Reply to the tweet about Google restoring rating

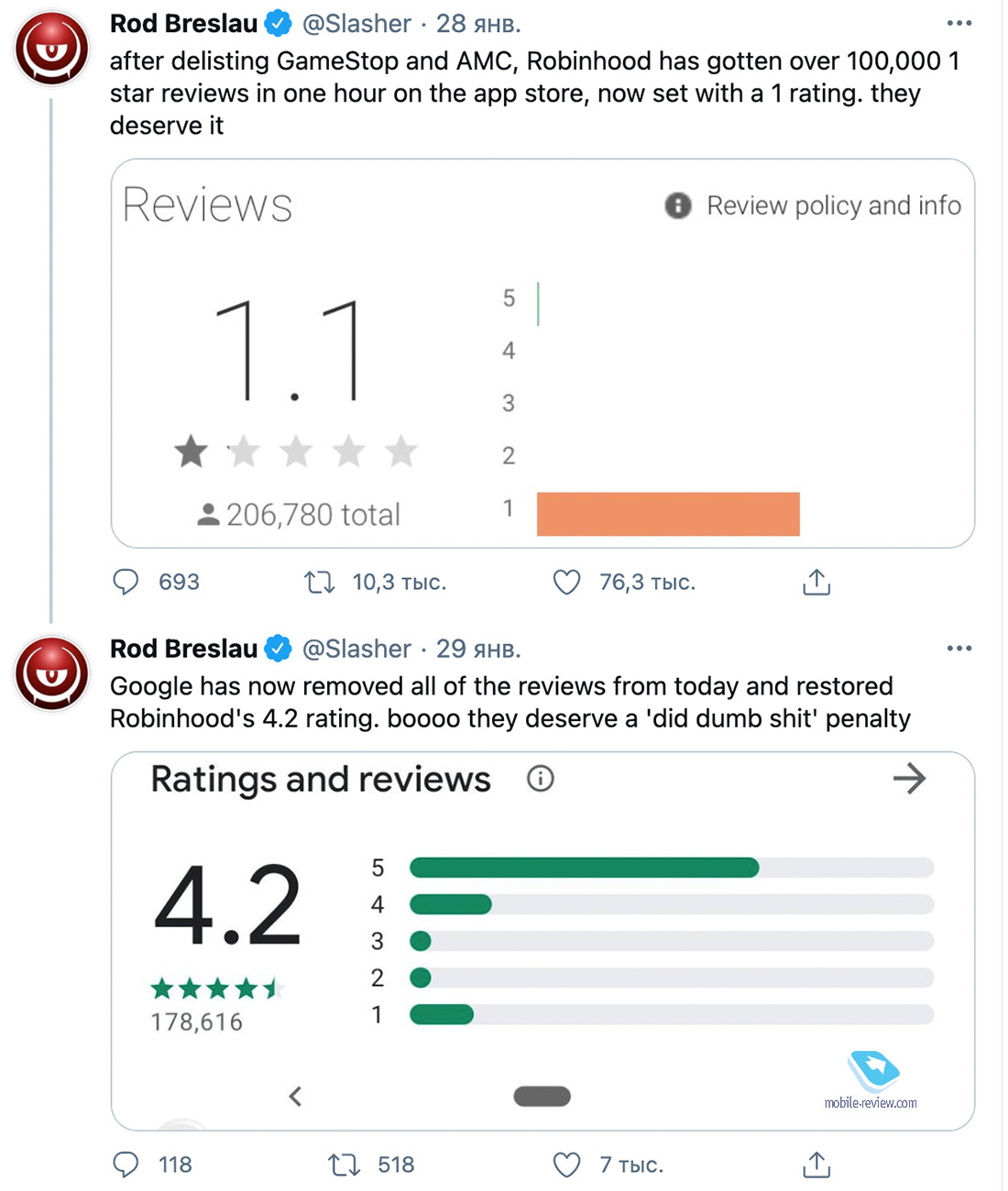pos(126,1164)
